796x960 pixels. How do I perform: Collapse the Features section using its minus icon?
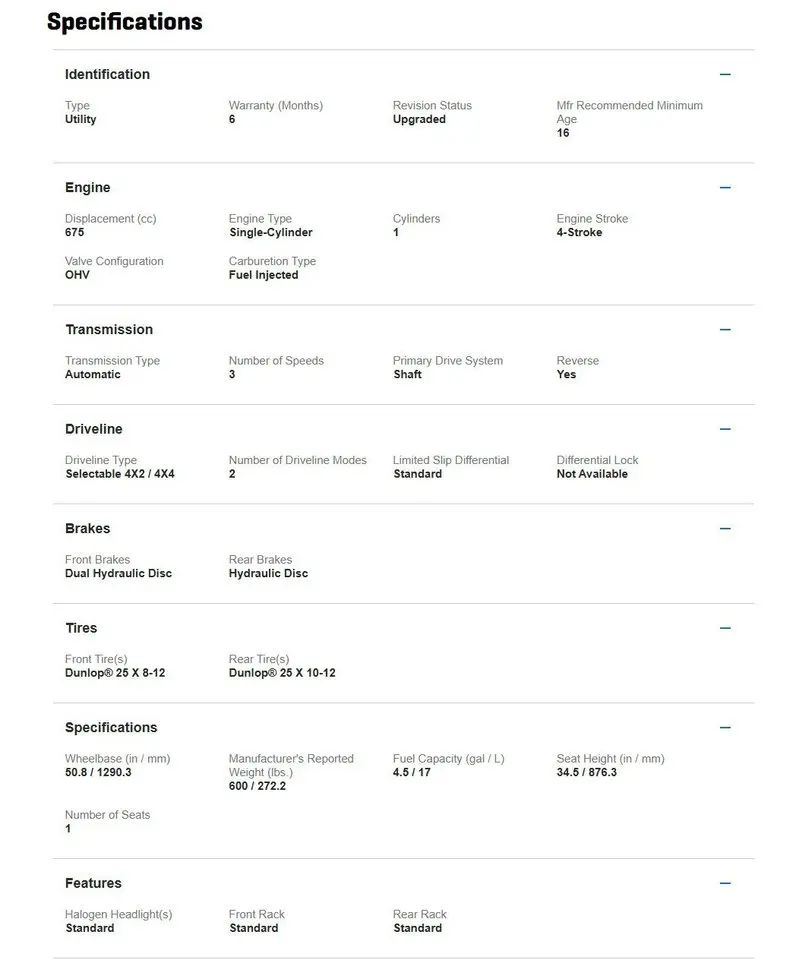[725, 884]
